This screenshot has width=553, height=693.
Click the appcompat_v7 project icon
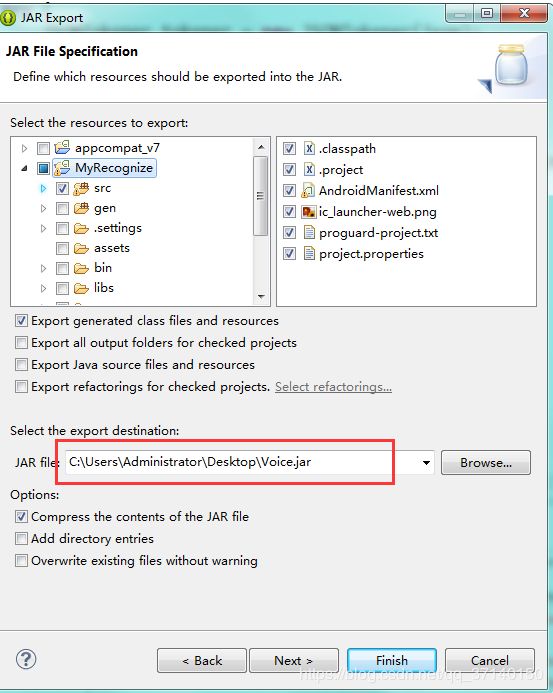click(62, 148)
